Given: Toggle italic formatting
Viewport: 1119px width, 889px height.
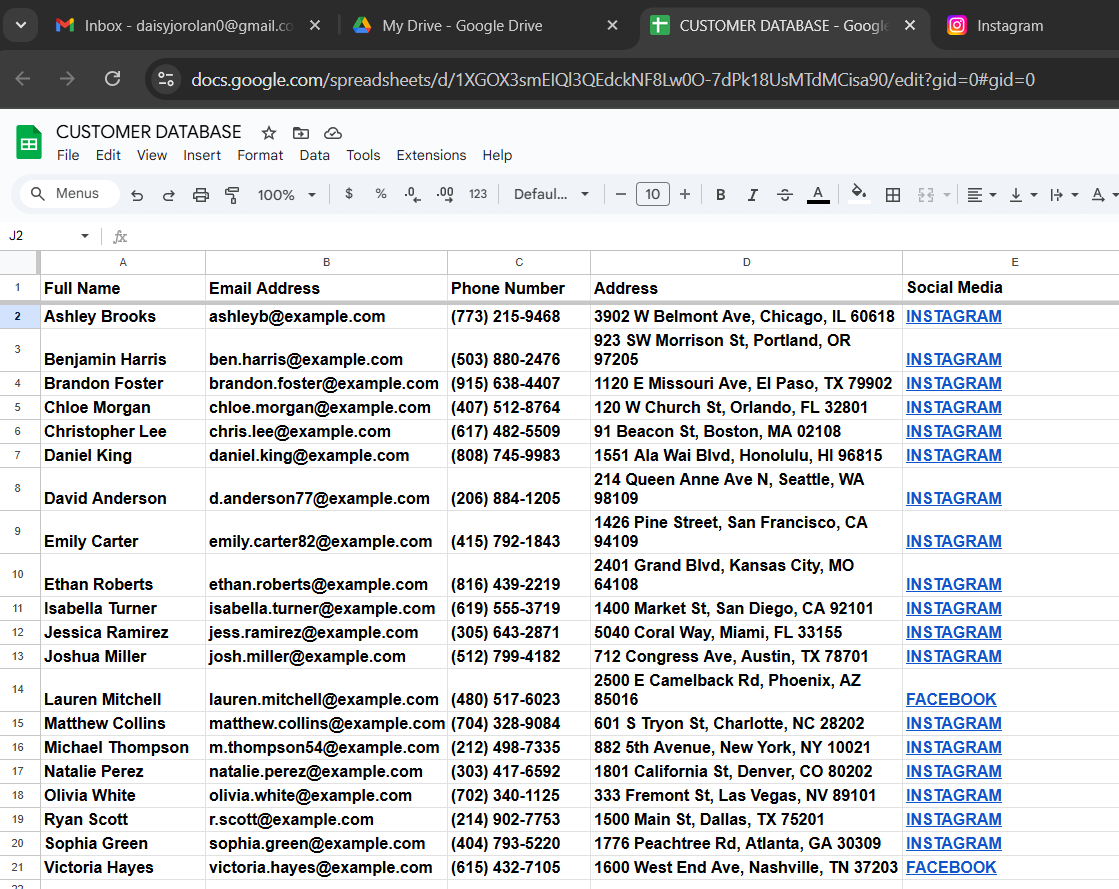Looking at the screenshot, I should pyautogui.click(x=752, y=195).
